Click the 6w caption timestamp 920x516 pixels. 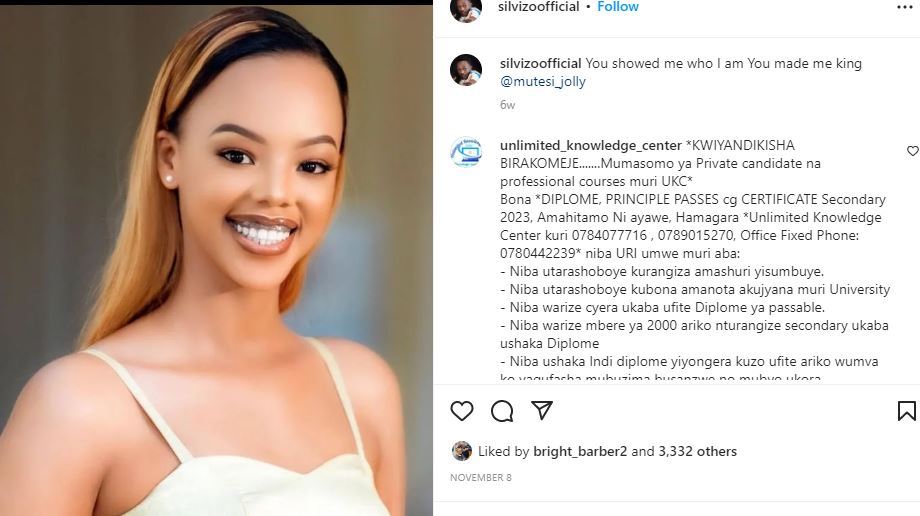point(507,104)
